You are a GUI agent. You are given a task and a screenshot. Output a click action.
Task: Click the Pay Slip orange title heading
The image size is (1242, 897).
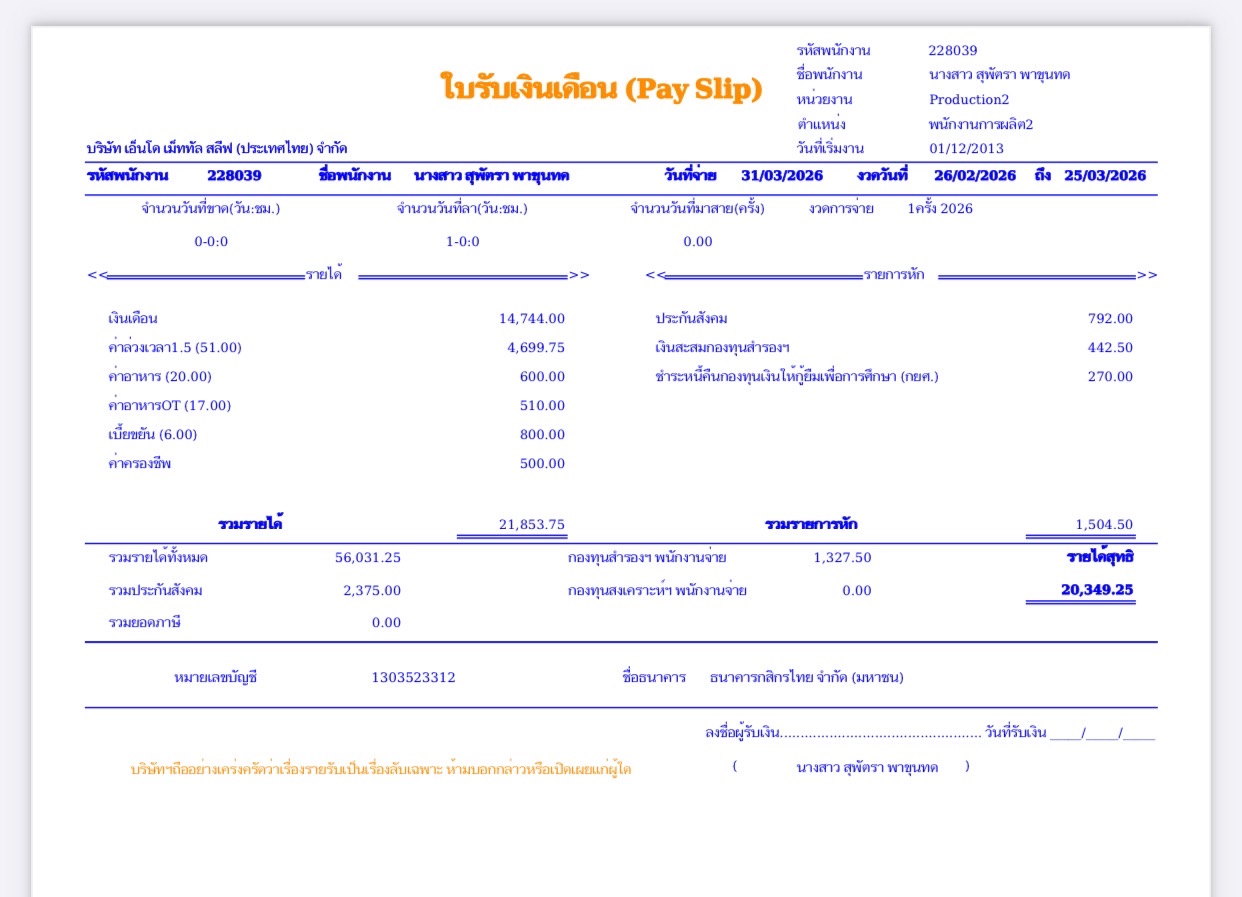coord(601,89)
